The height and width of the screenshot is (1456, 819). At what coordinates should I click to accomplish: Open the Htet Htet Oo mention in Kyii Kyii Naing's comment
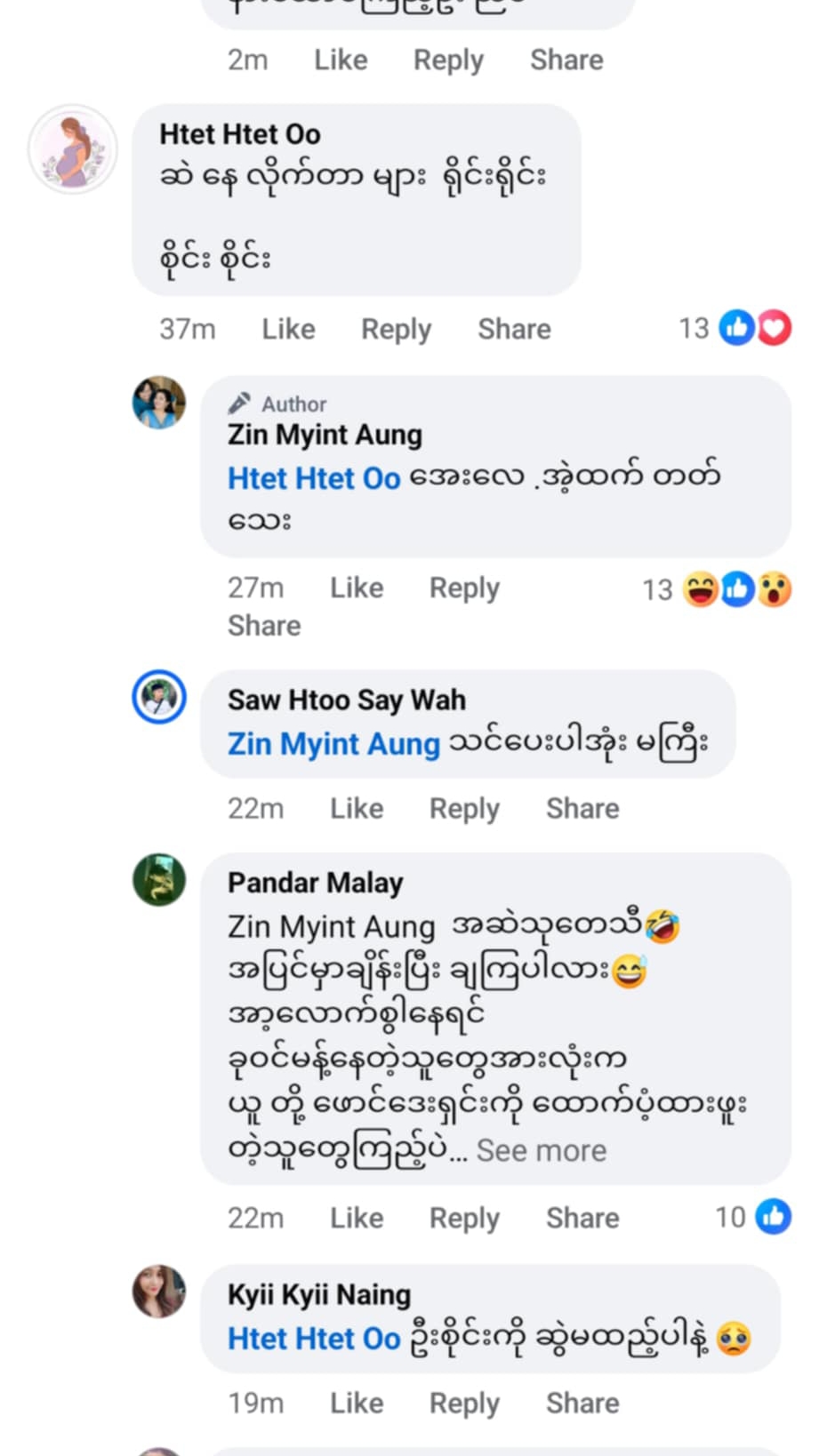coord(314,1339)
